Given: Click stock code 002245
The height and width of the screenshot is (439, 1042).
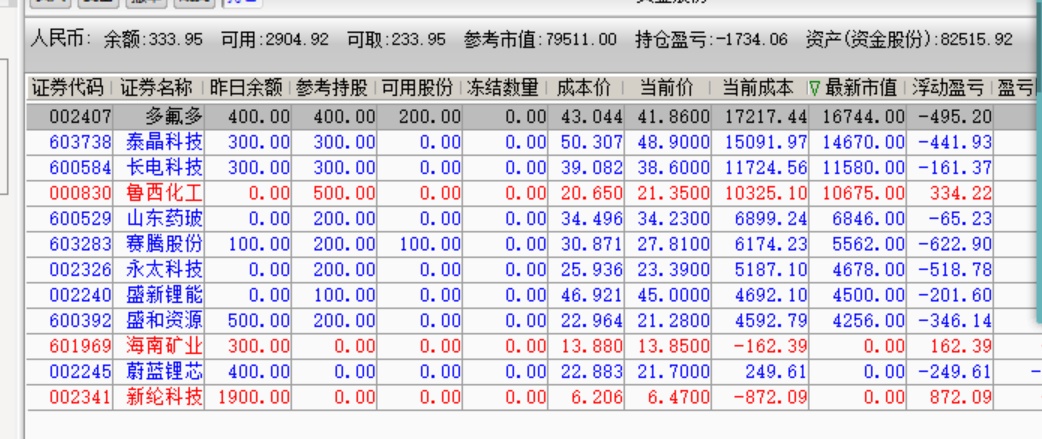Looking at the screenshot, I should point(80,371).
